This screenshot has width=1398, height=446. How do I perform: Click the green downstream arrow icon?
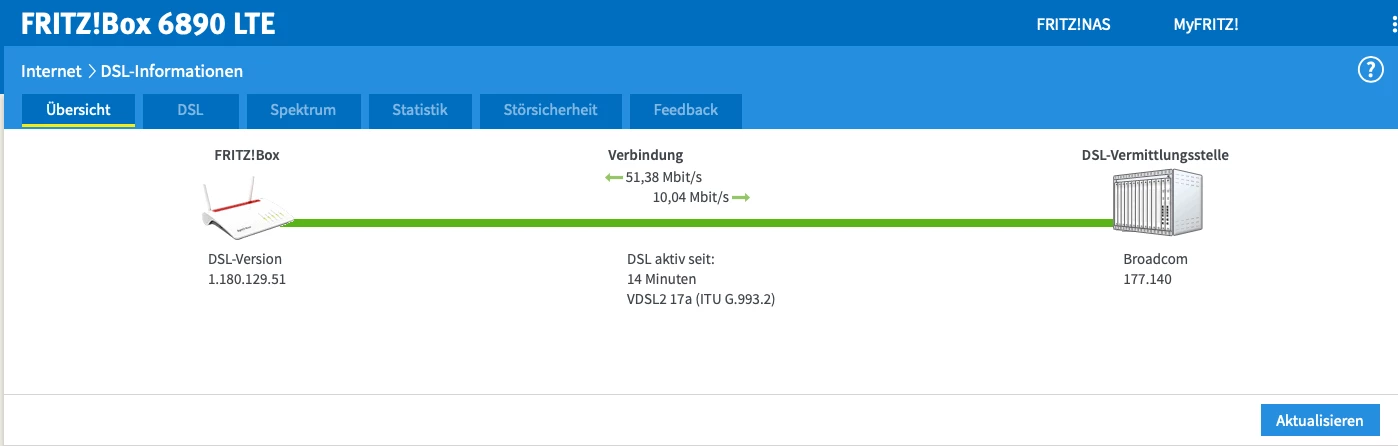[x=614, y=177]
